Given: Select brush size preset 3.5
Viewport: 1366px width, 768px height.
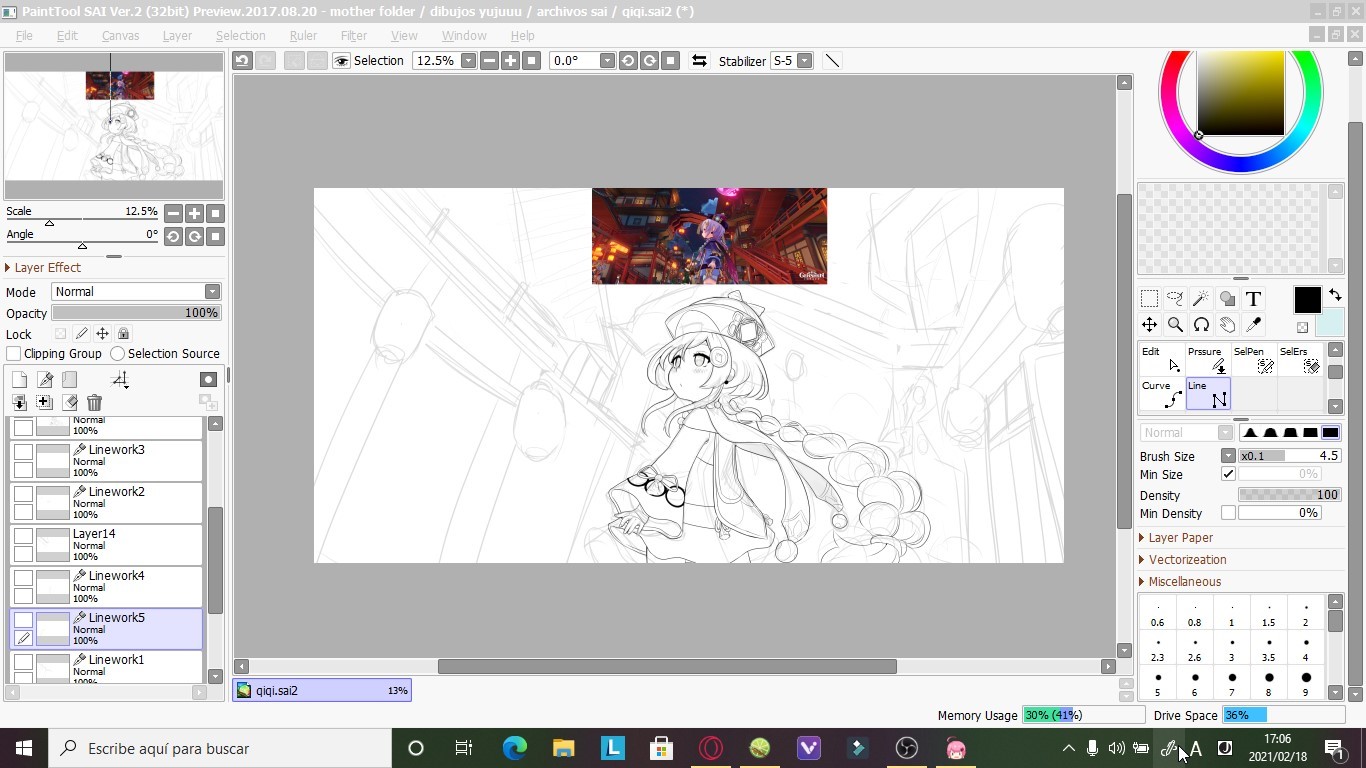Looking at the screenshot, I should point(1268,650).
